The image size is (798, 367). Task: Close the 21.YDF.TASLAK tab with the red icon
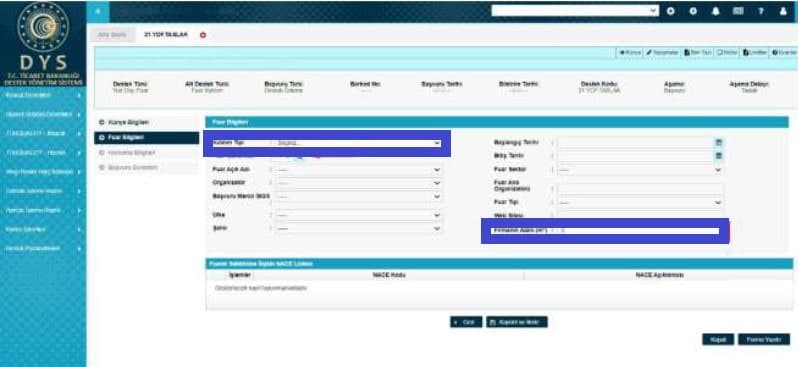pyautogui.click(x=203, y=35)
